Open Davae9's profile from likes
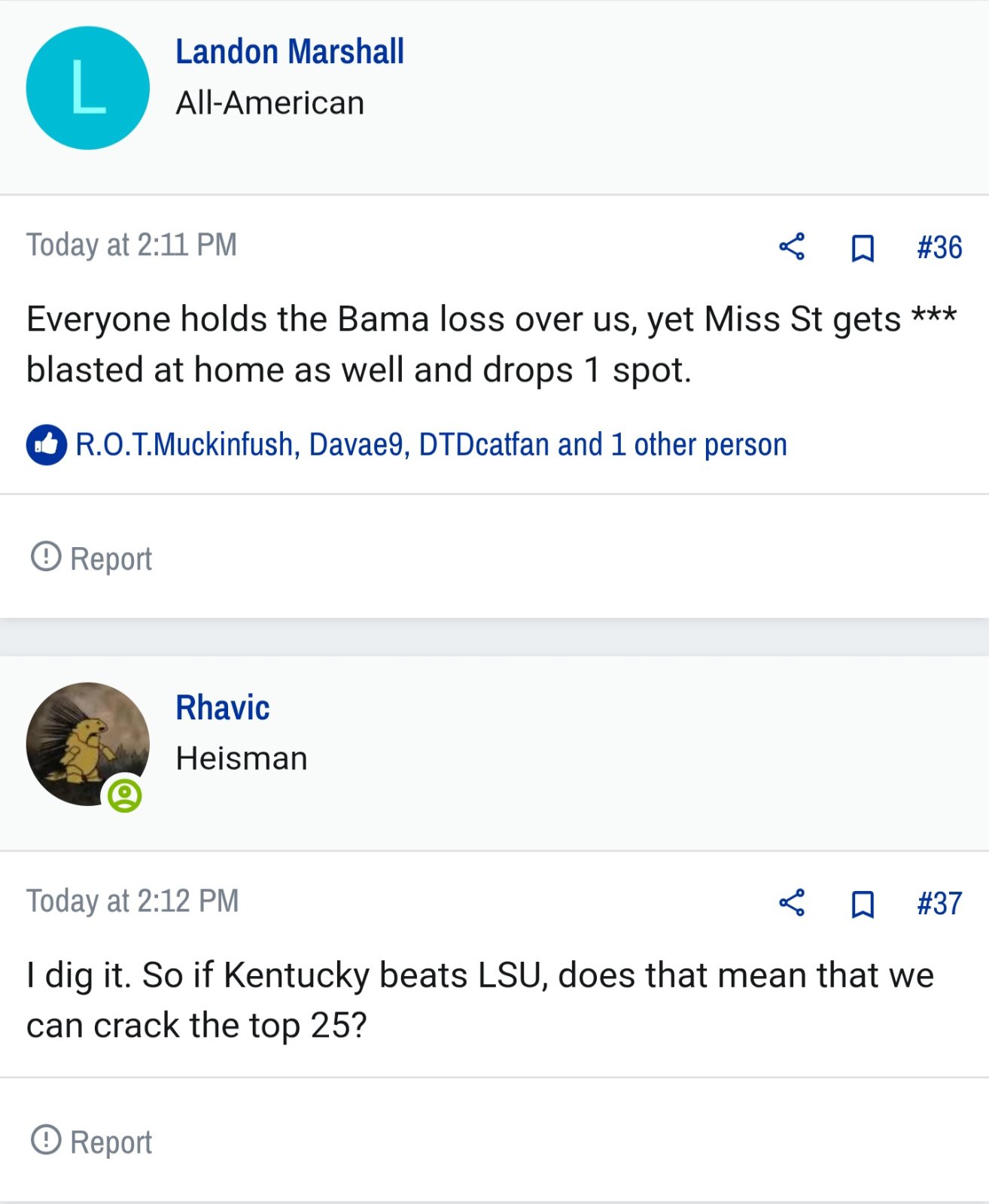The width and height of the screenshot is (989, 1204). (356, 445)
